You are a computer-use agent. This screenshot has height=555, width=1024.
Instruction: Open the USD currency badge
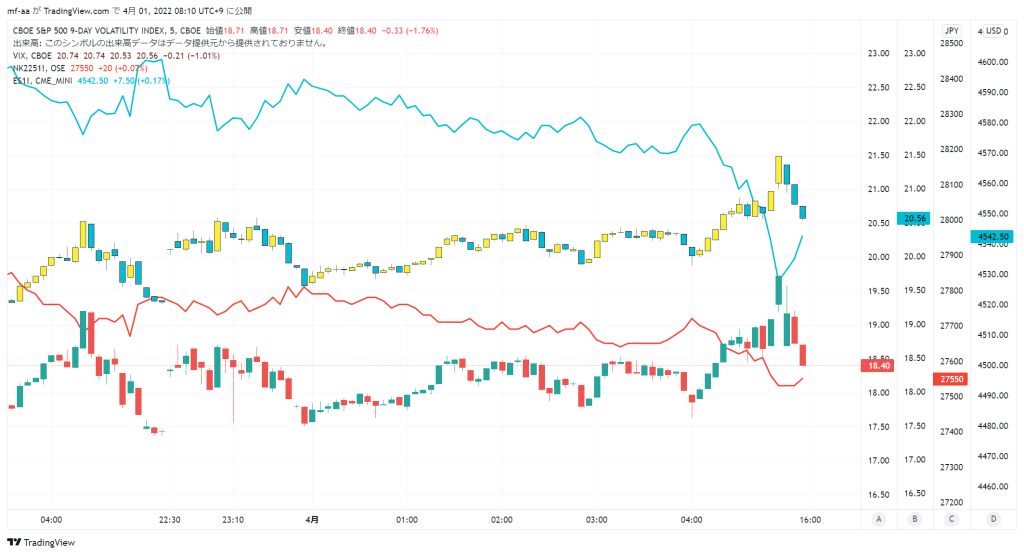[x=994, y=31]
